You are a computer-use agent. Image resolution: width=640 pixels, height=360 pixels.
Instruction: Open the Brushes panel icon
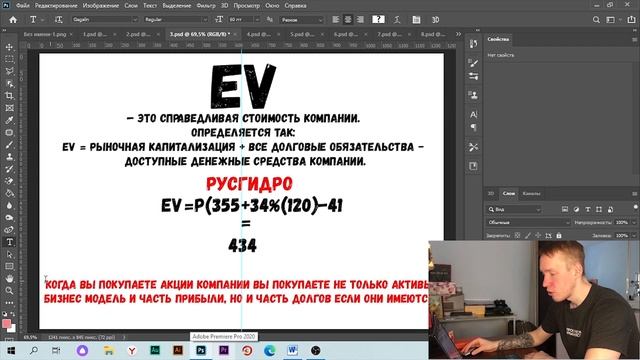pos(473,63)
